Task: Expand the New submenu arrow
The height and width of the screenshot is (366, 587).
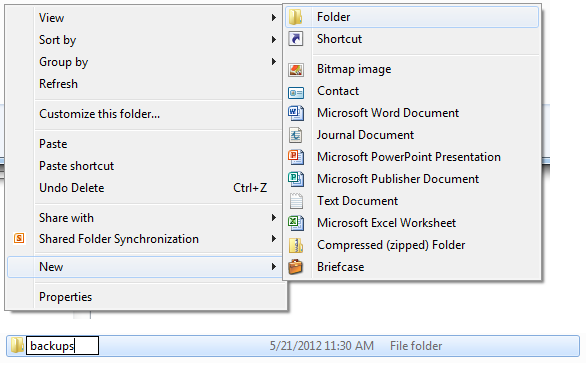Action: point(274,267)
